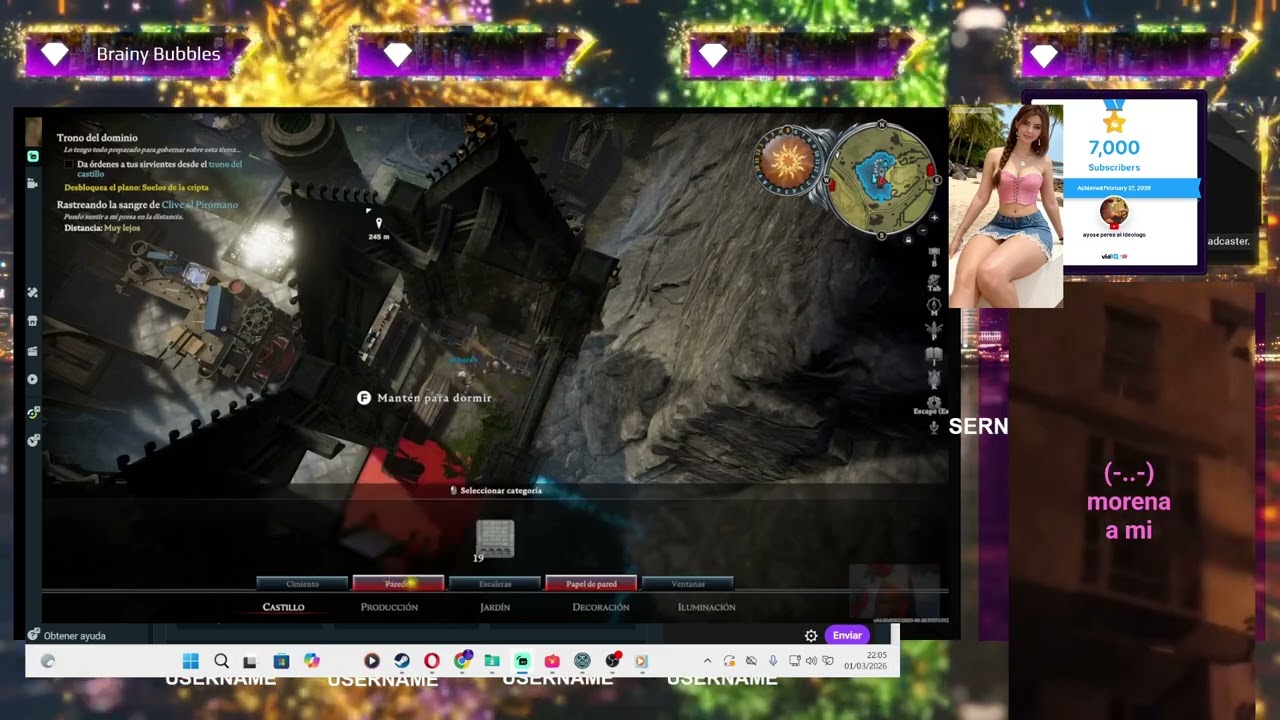This screenshot has width=1280, height=720.
Task: Zoom out the minimap with minus button
Action: click(921, 230)
